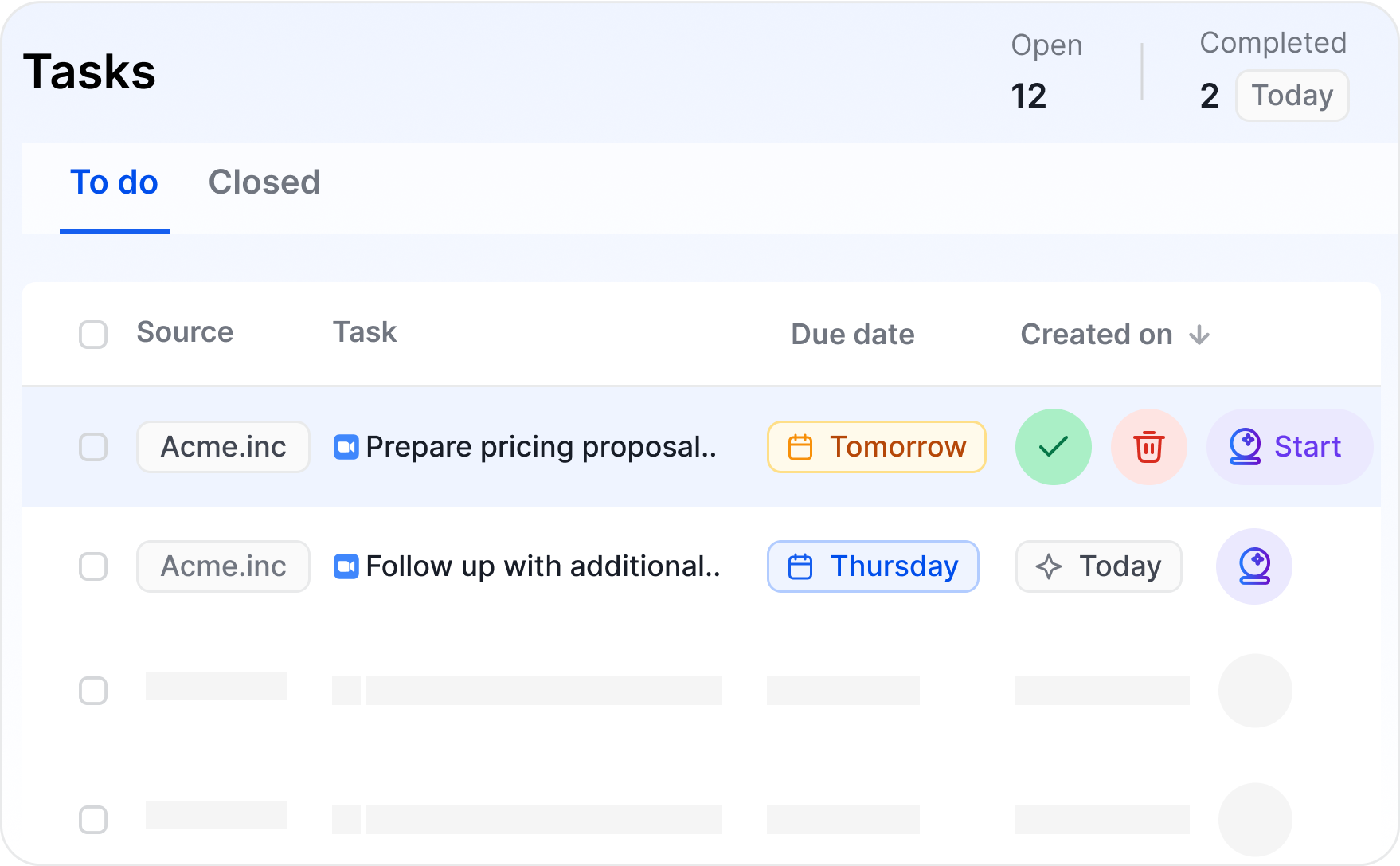Open the Acme.inc source tag in first row
This screenshot has height=866, width=1400.
(223, 447)
